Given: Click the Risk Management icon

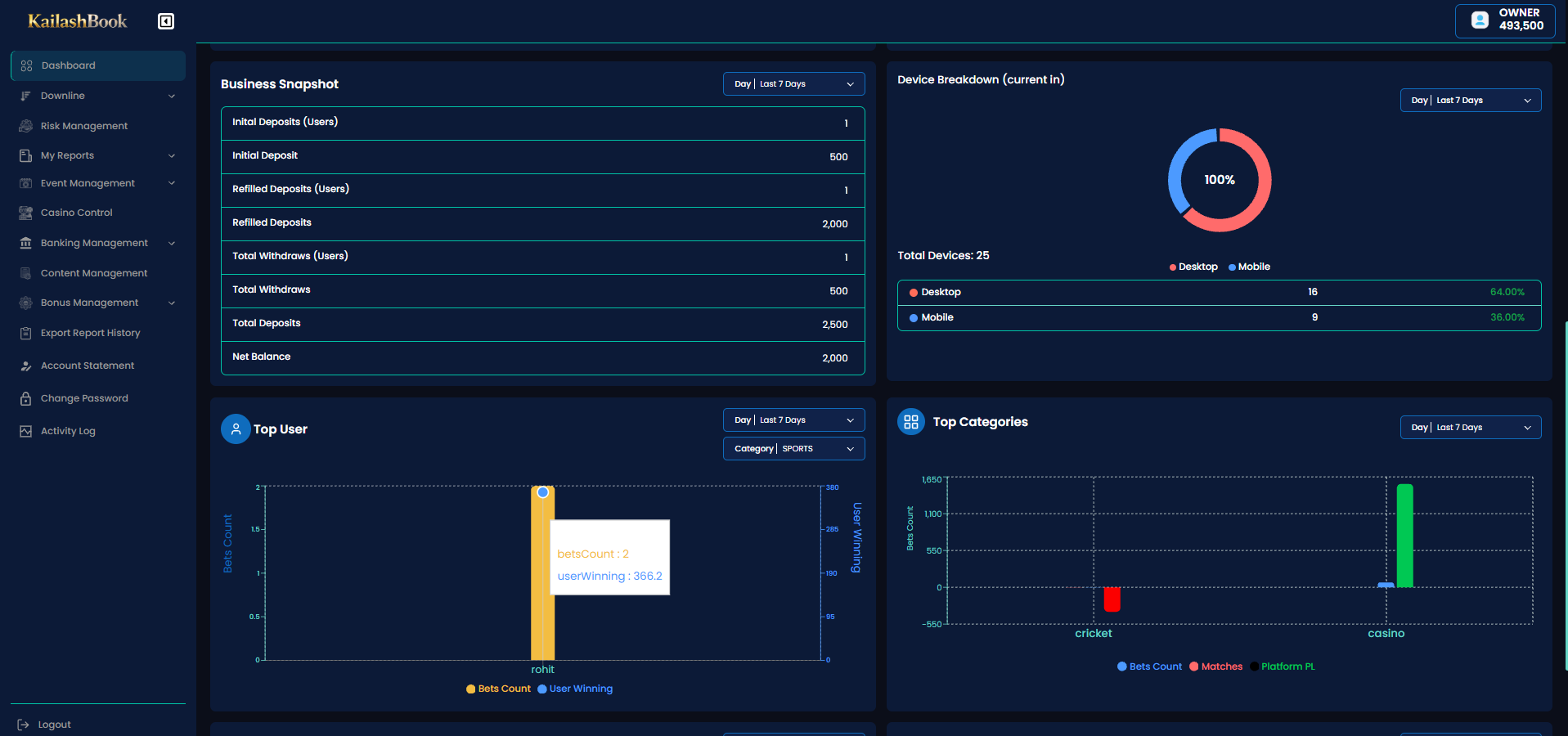Looking at the screenshot, I should pyautogui.click(x=25, y=126).
